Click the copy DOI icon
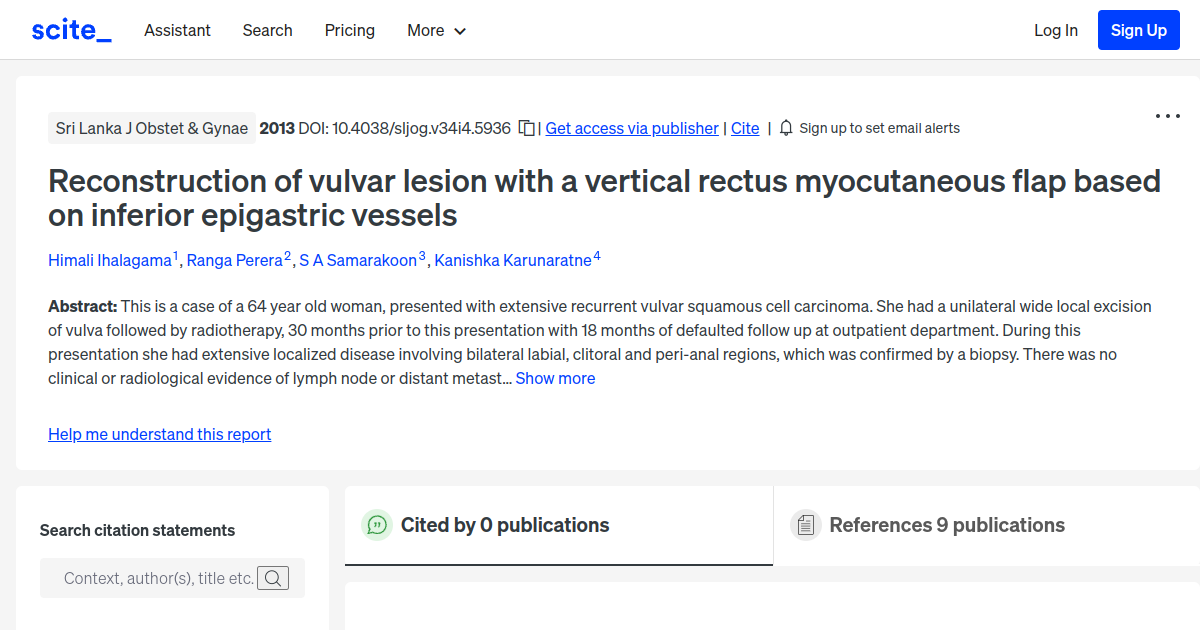This screenshot has width=1200, height=630. pos(527,128)
